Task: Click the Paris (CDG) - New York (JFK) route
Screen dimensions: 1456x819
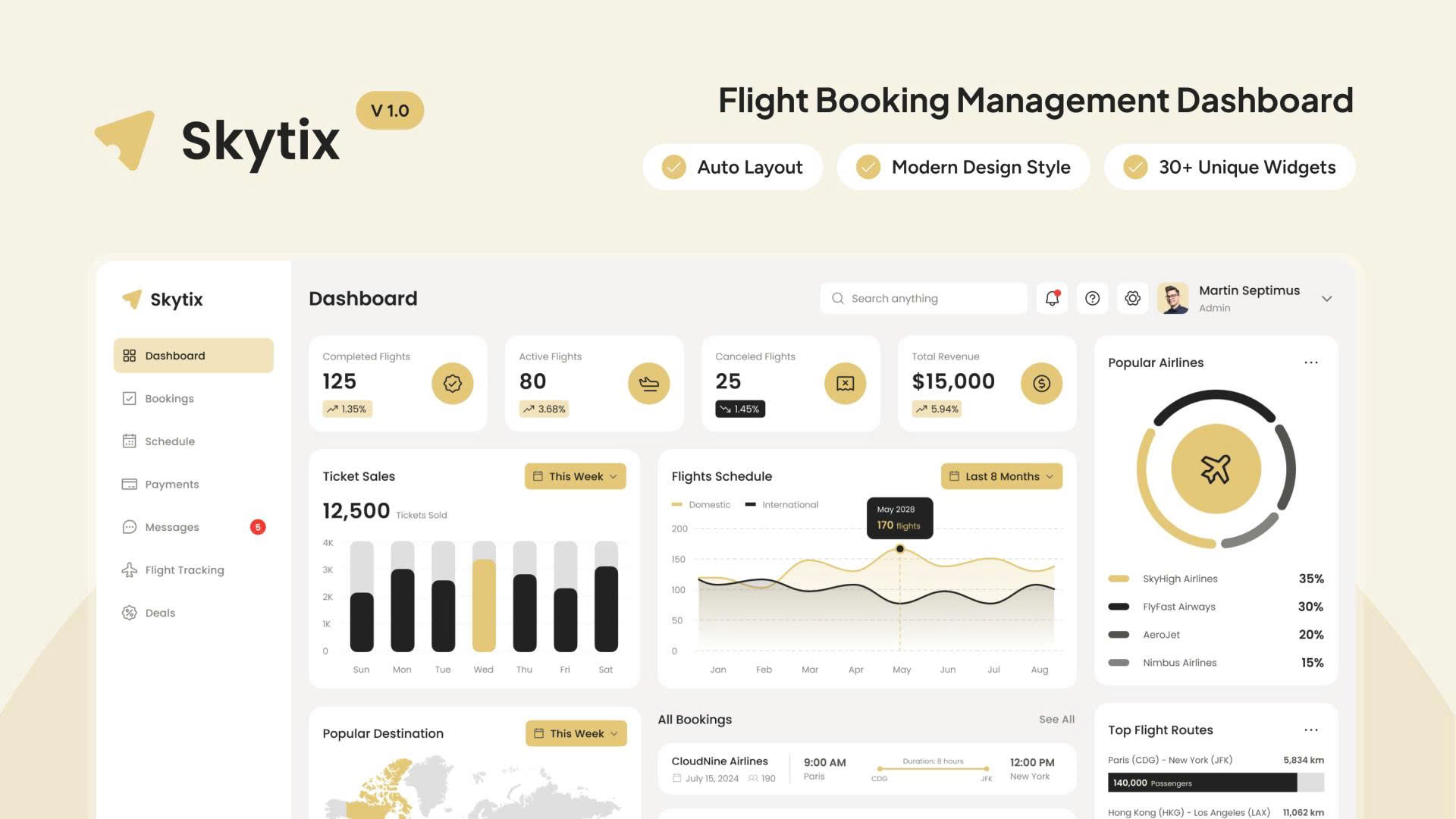Action: click(x=1170, y=760)
